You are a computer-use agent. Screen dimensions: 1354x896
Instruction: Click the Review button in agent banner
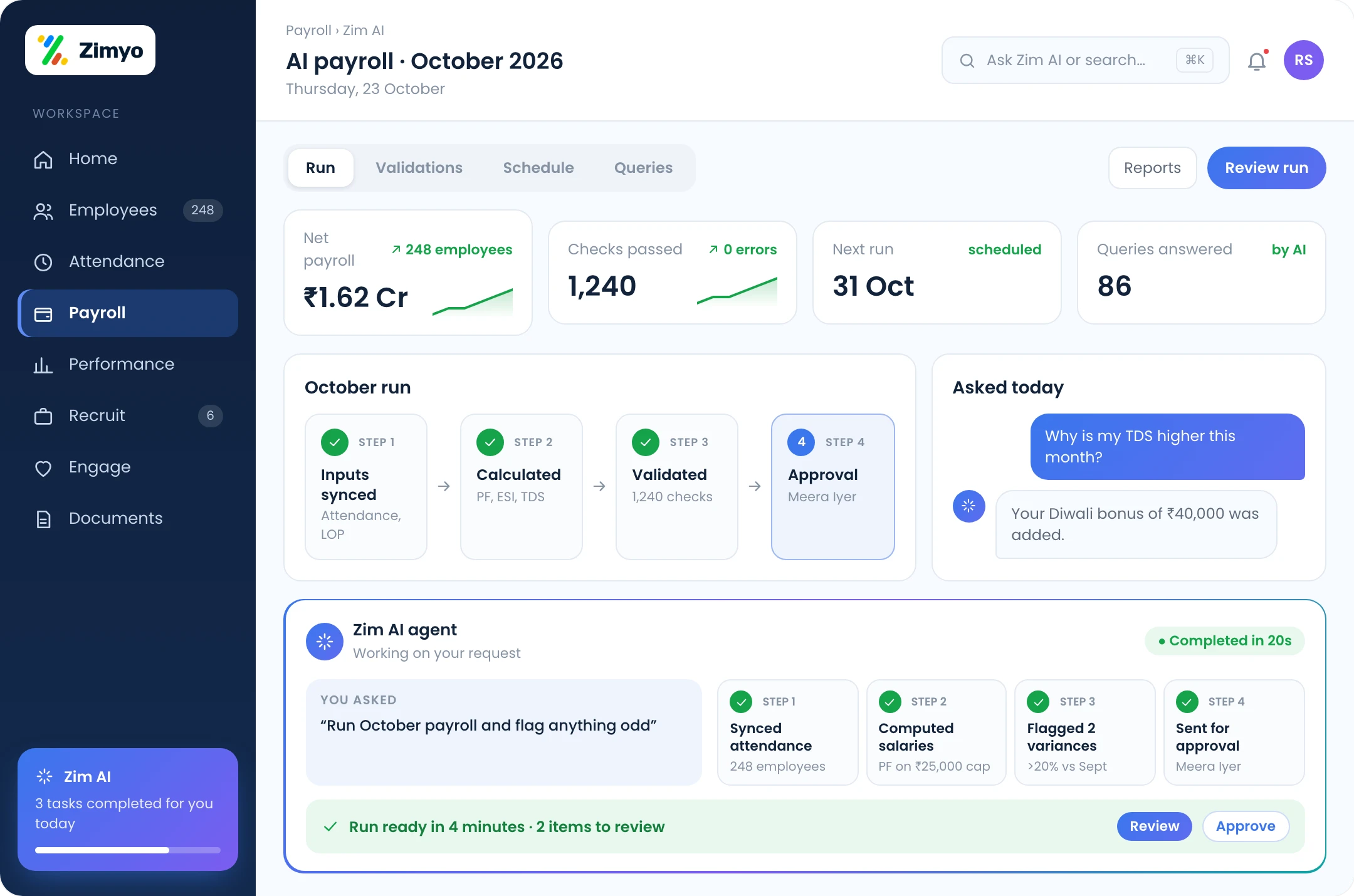tap(1154, 826)
